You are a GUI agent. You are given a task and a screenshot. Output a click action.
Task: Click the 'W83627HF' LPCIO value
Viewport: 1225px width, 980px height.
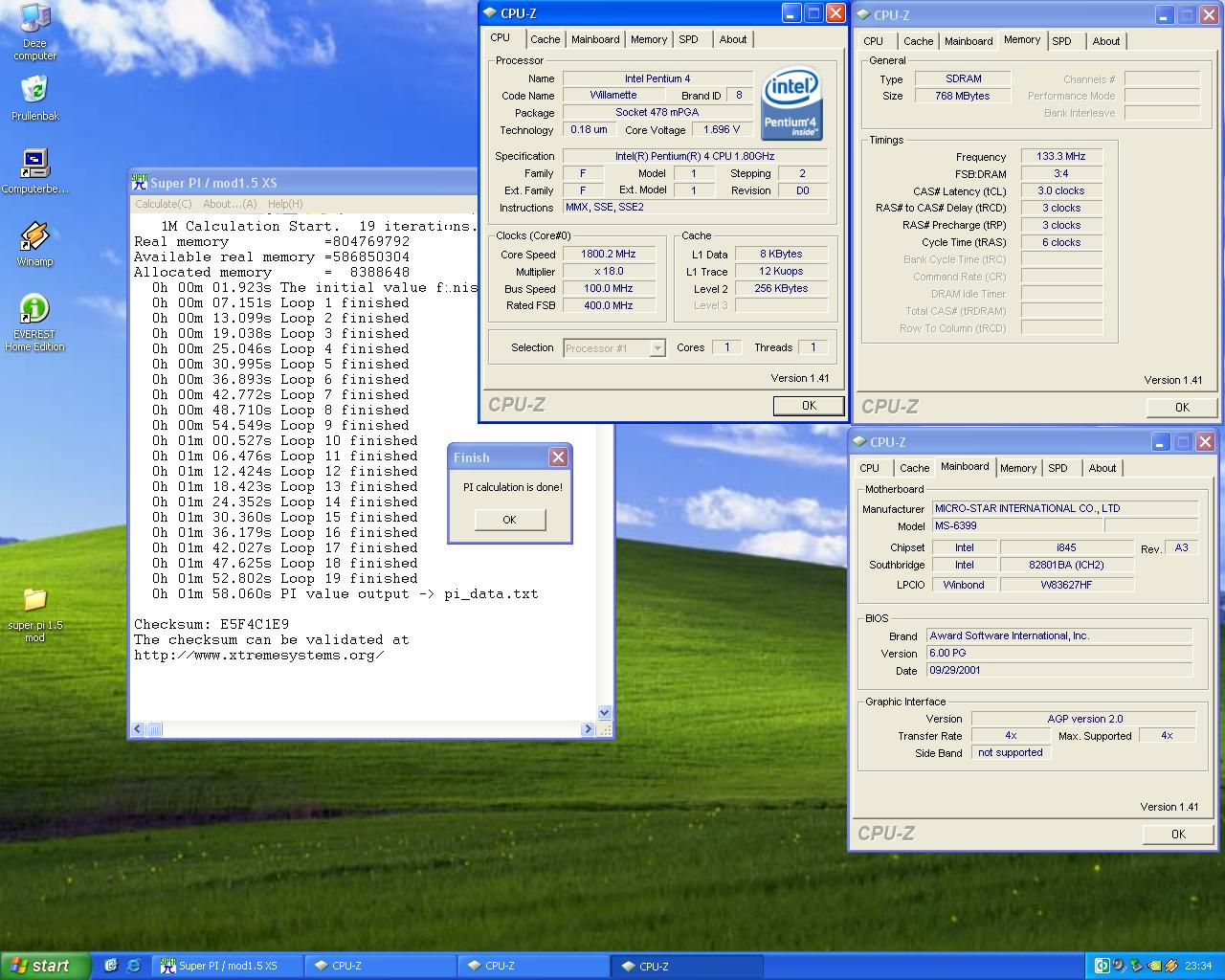[1066, 584]
